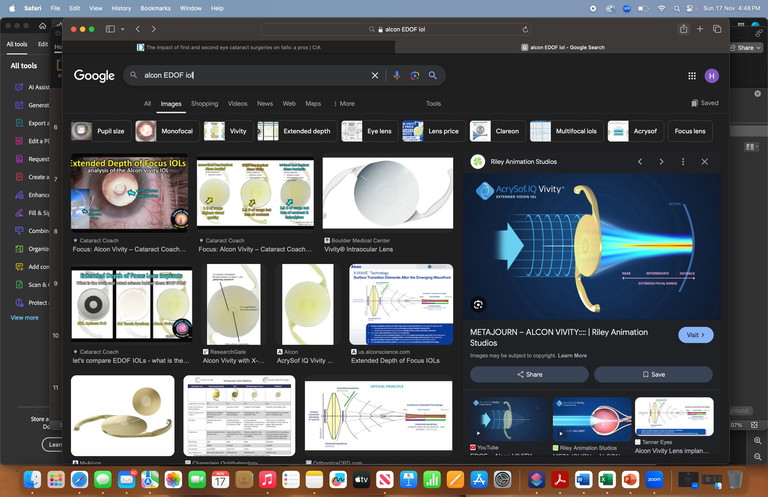Click Lens search icon on Vivity preview
Screen dimensions: 768x497
[x=479, y=305]
